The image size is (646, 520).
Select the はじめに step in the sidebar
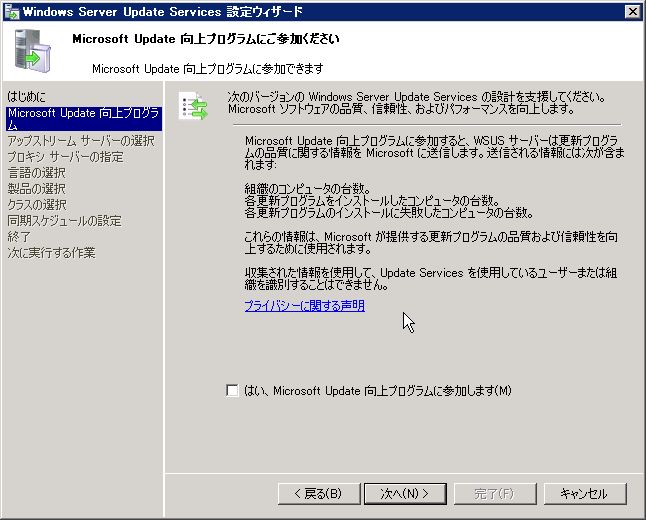tap(26, 97)
